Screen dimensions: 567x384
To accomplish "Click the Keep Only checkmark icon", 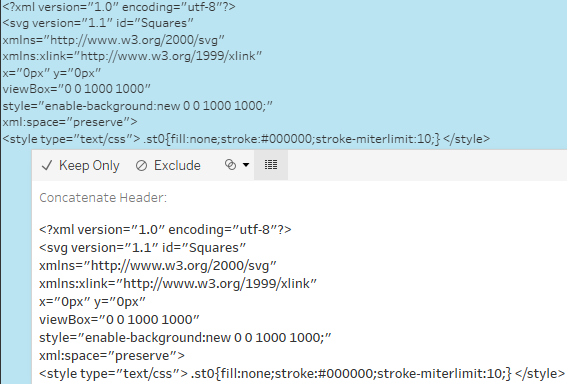I will point(47,166).
